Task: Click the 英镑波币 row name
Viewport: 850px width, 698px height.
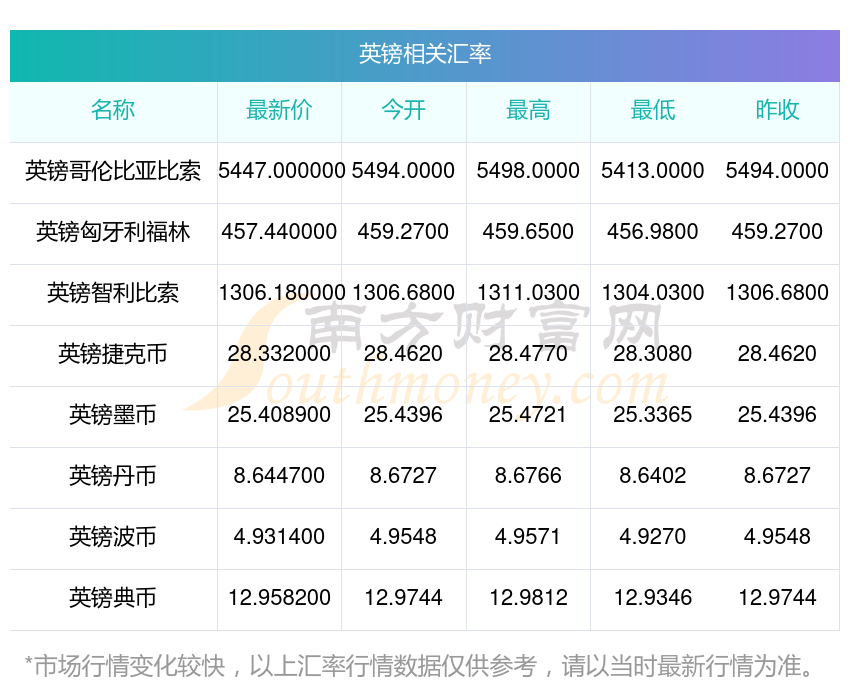Action: [113, 537]
